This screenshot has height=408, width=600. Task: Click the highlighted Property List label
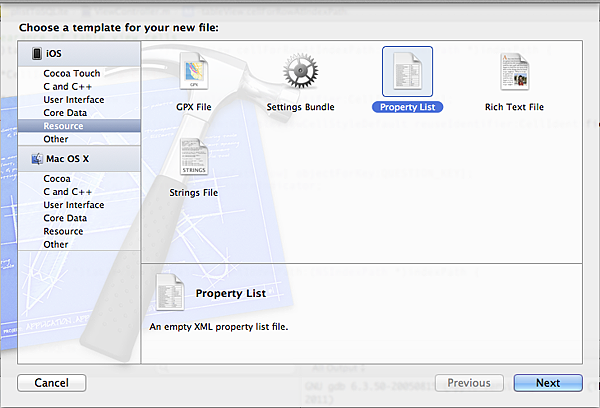tap(408, 107)
